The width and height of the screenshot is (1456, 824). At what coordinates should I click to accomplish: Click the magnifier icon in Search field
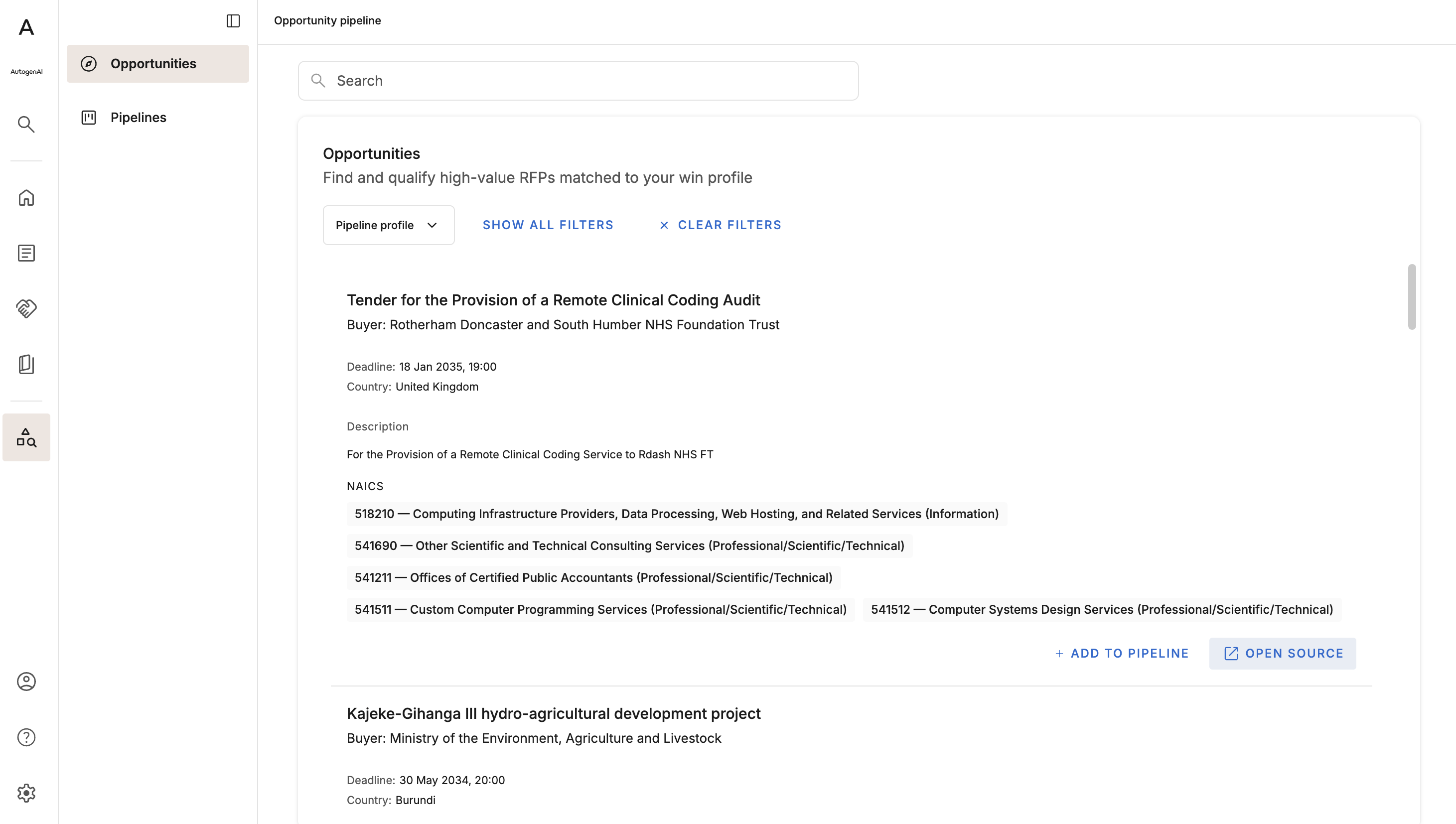(318, 80)
